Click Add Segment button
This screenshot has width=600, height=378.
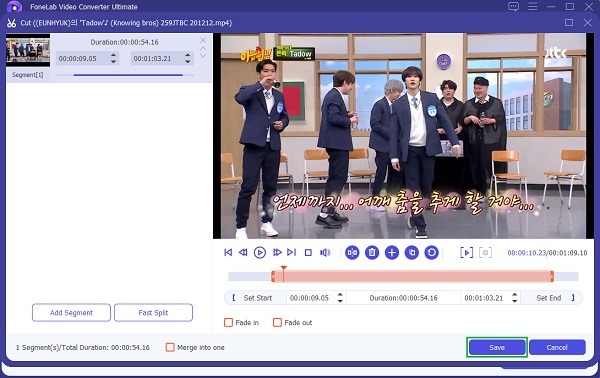[71, 313]
